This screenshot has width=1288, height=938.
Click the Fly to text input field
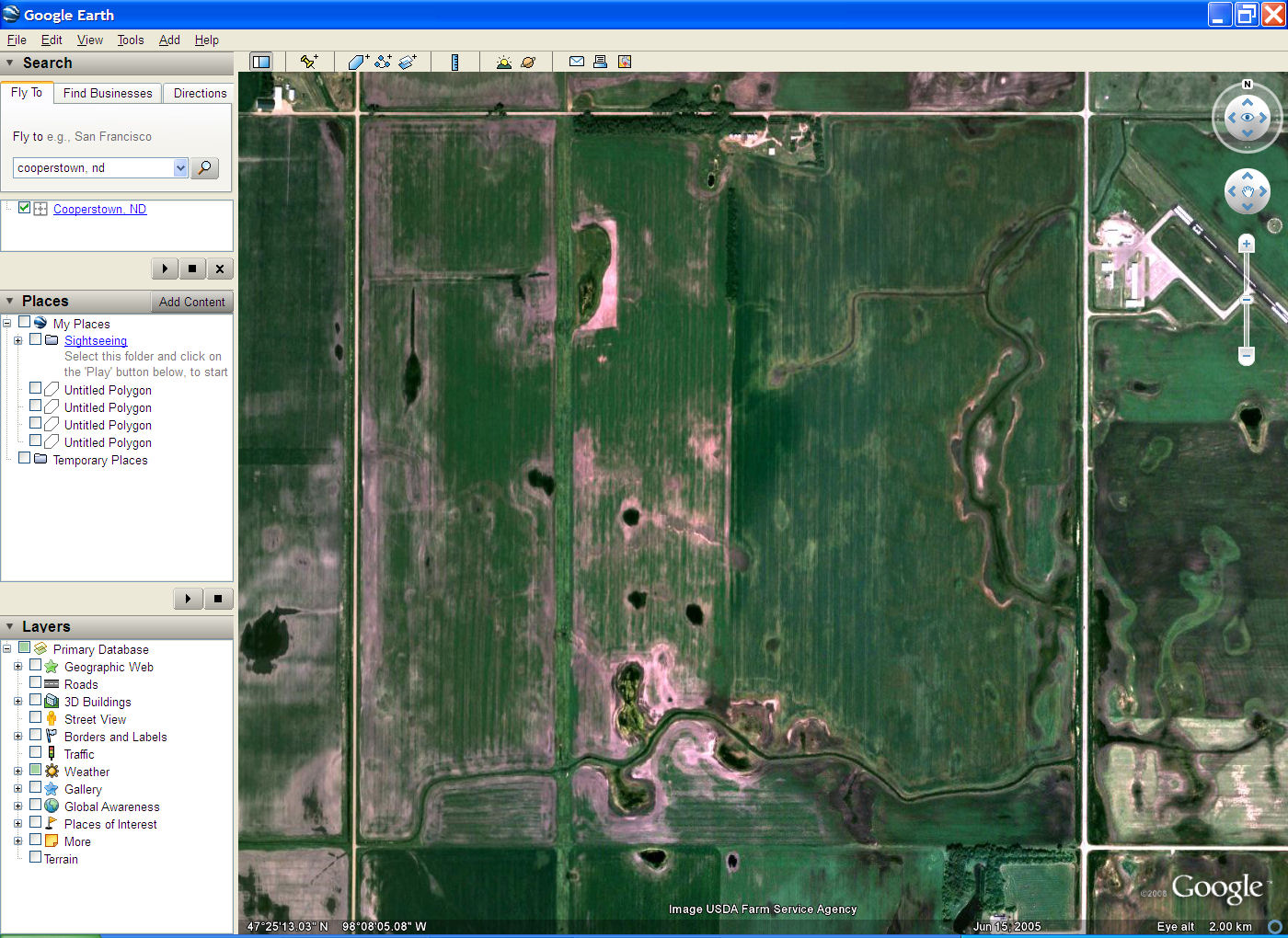[94, 167]
